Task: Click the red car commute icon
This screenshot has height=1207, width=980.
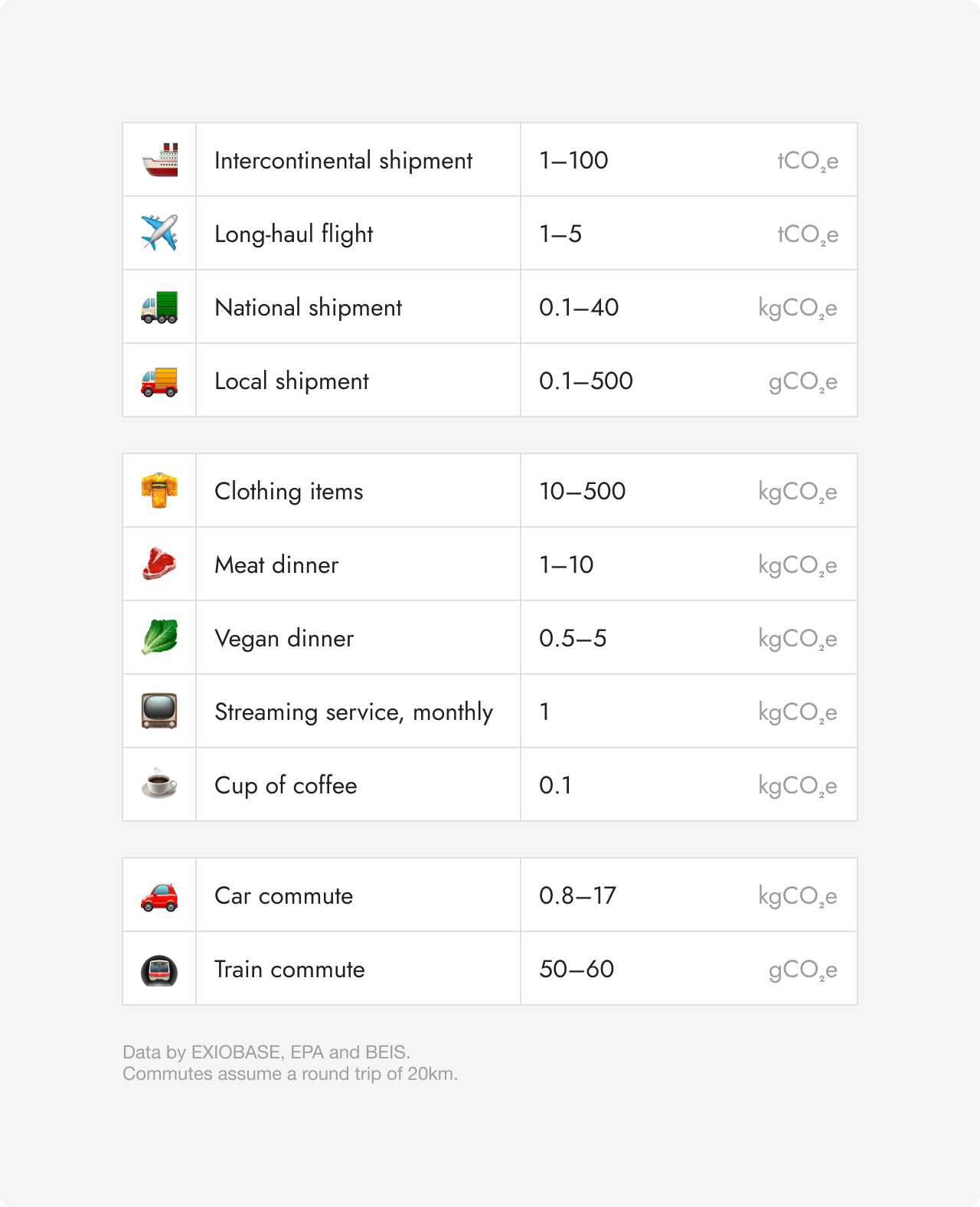Action: point(159,896)
